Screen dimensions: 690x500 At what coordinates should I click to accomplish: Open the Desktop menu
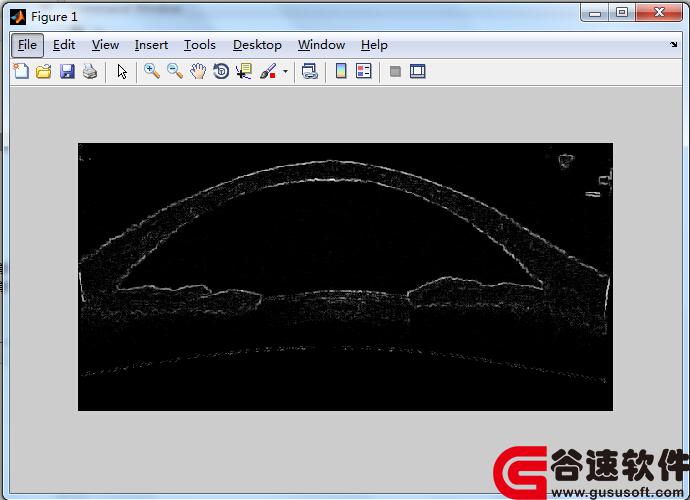[257, 45]
